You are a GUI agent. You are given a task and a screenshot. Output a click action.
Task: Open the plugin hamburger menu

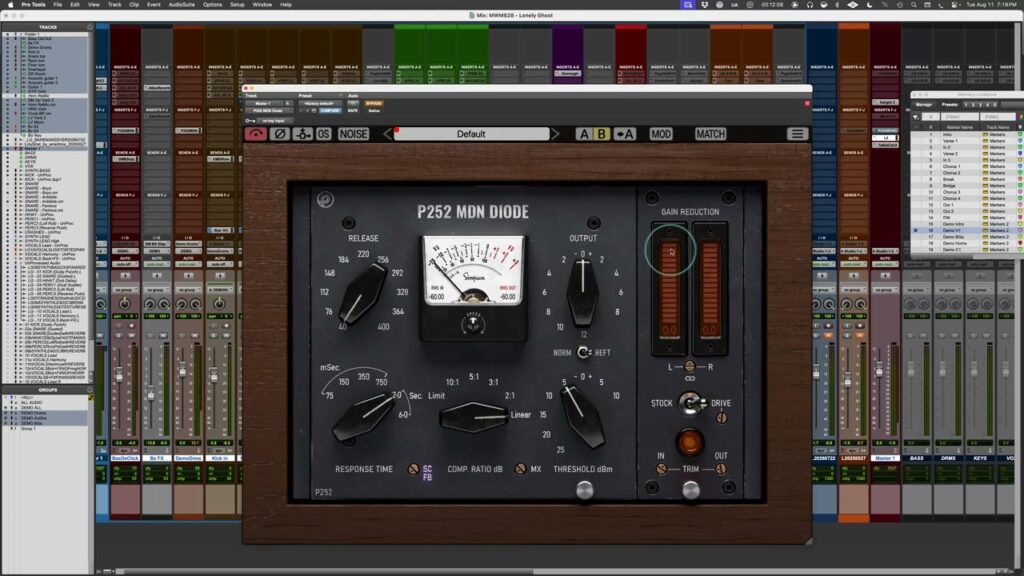pos(797,134)
